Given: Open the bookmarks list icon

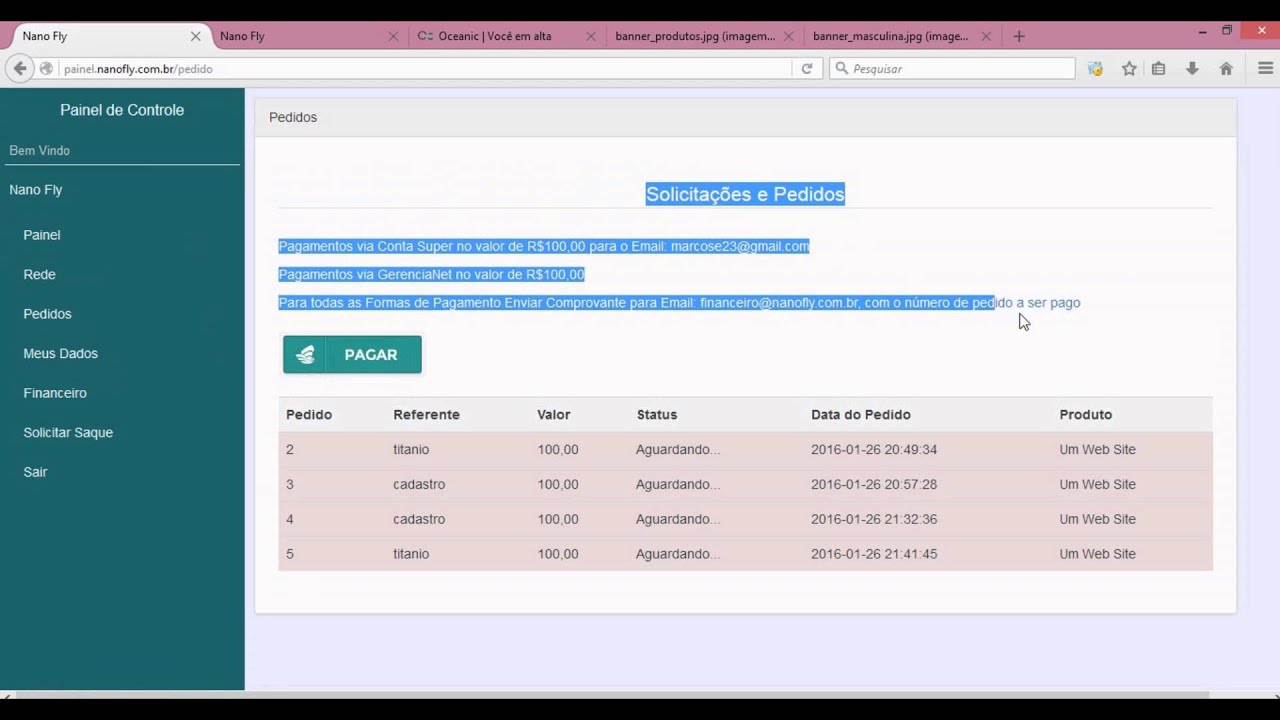Looking at the screenshot, I should click(1158, 69).
